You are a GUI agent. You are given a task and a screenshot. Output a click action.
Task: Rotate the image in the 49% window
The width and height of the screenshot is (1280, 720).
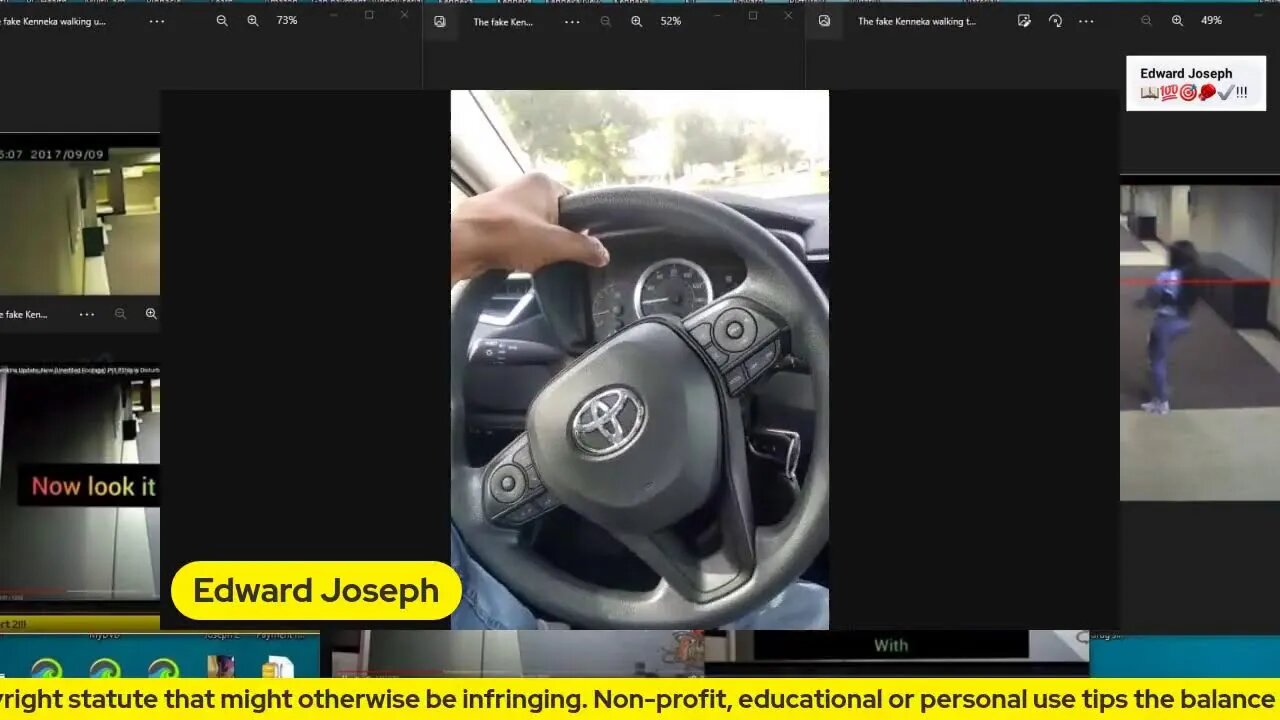pyautogui.click(x=1055, y=21)
